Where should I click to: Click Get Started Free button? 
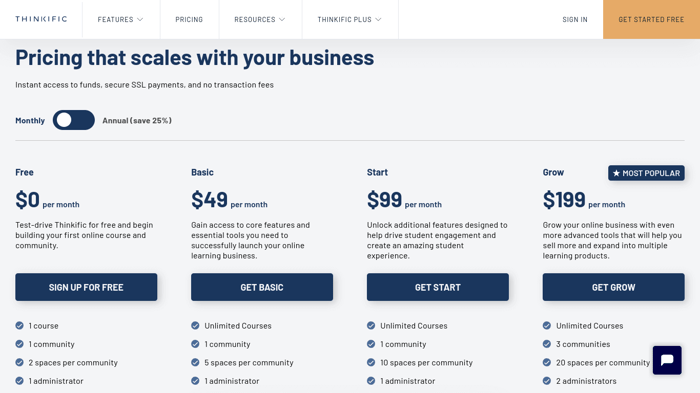(651, 19)
